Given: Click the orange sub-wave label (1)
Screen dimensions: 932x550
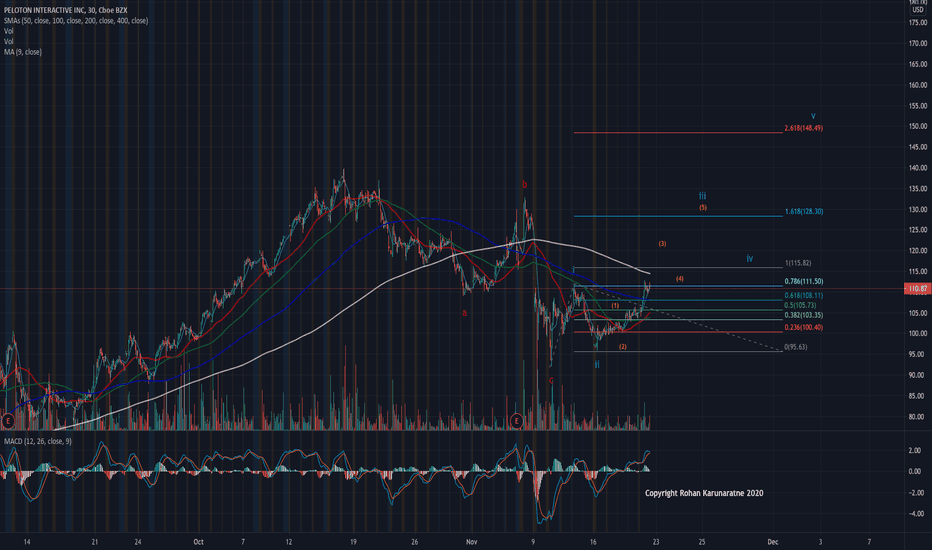Looking at the screenshot, I should tap(615, 306).
